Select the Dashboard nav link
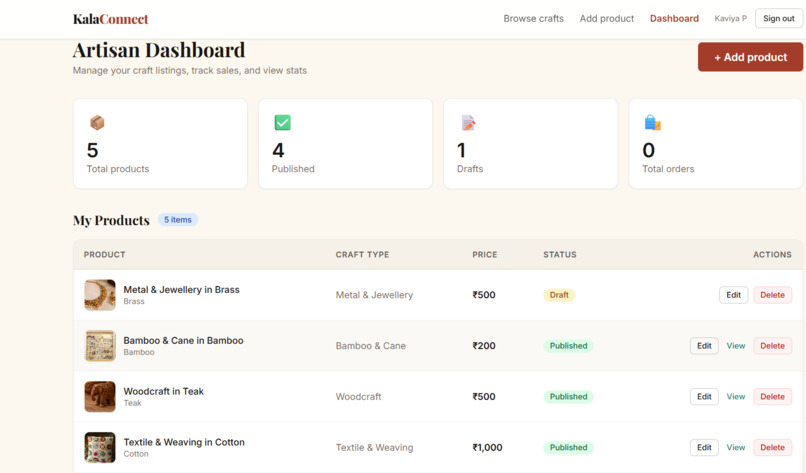The height and width of the screenshot is (473, 806). click(x=674, y=19)
